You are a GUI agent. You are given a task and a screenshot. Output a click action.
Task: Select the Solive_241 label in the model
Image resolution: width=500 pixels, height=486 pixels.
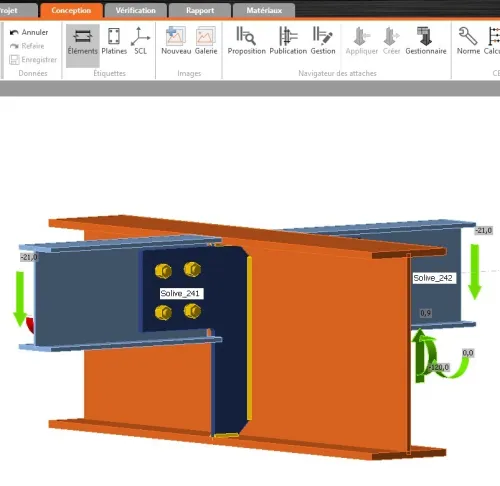tap(181, 293)
